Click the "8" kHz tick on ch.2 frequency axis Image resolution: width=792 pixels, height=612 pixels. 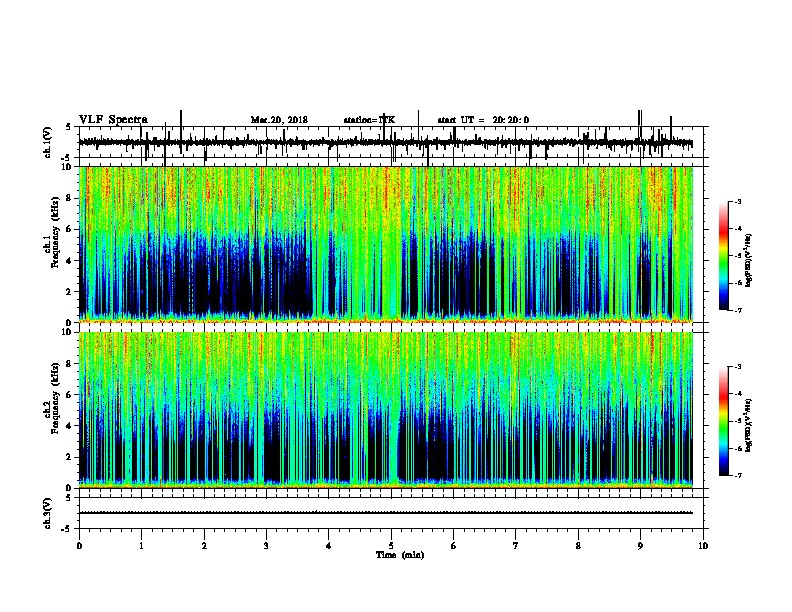click(x=70, y=364)
